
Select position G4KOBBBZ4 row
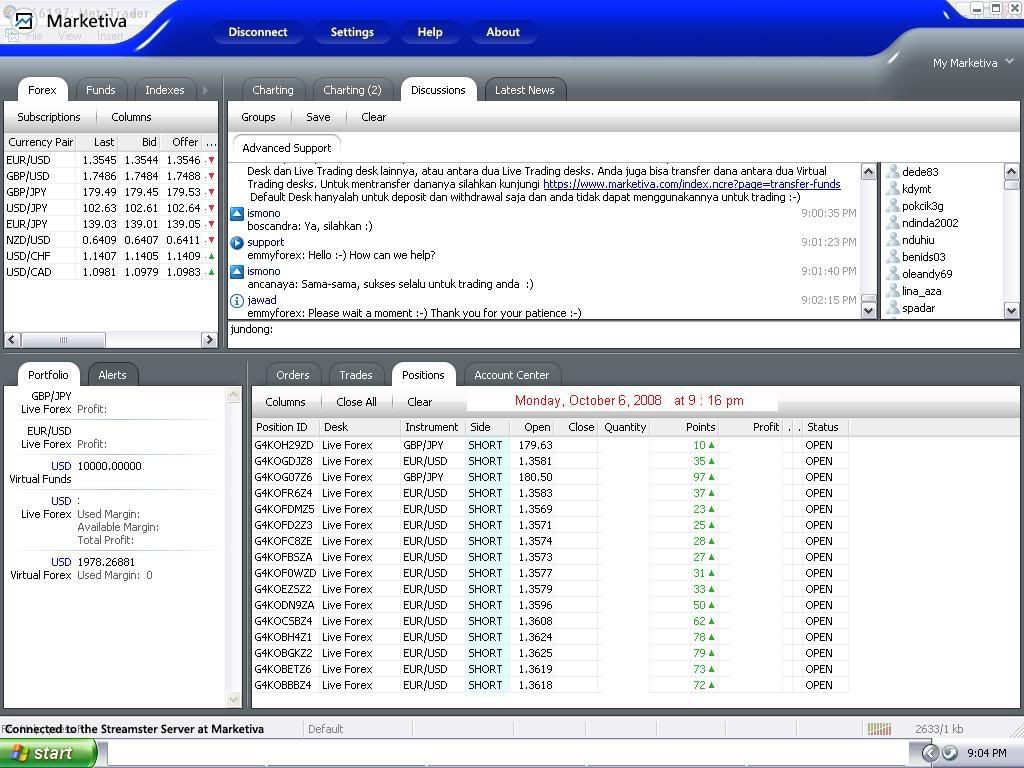click(x=550, y=685)
